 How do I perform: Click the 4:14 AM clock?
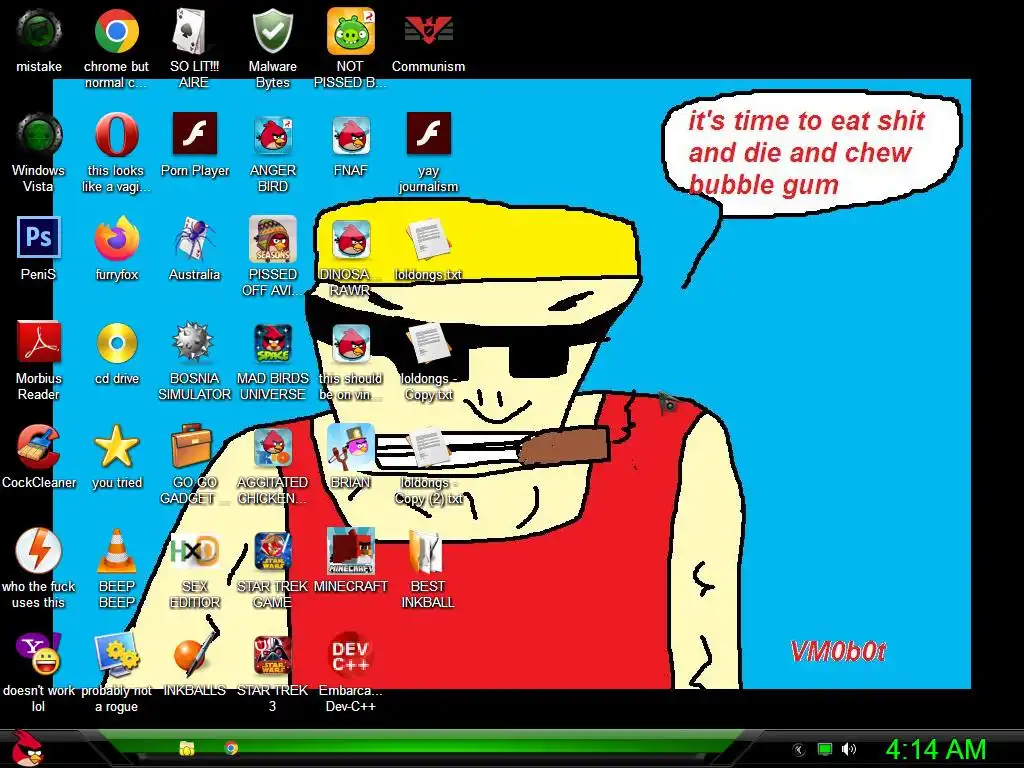pyautogui.click(x=935, y=750)
